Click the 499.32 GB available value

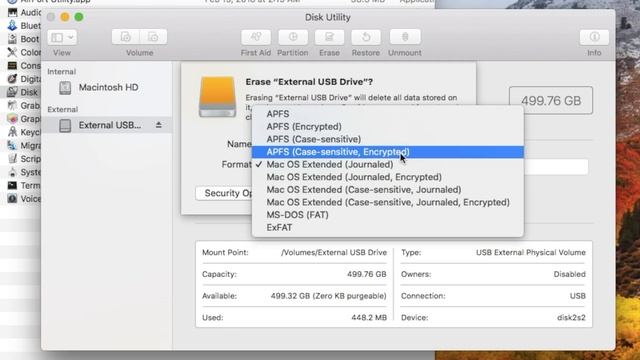[328, 296]
